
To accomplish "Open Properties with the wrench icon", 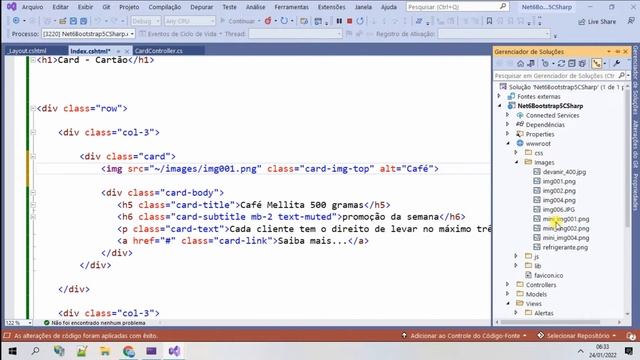I will (x=617, y=63).
